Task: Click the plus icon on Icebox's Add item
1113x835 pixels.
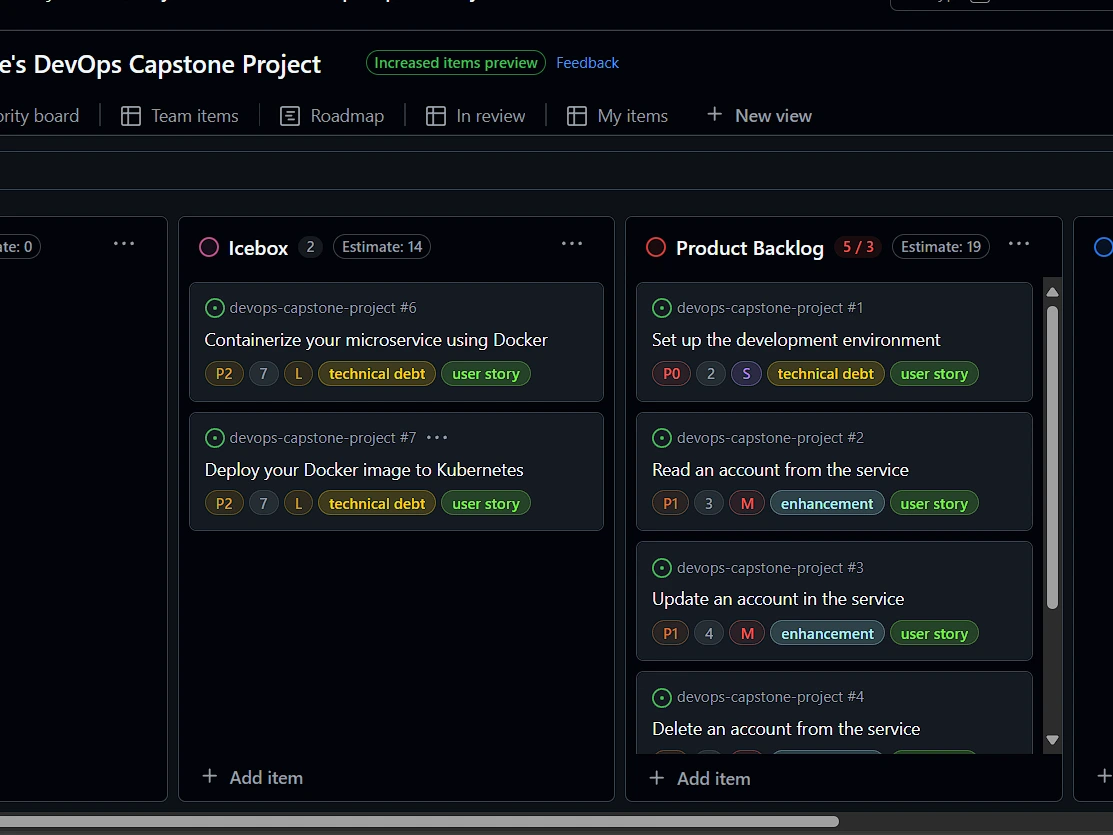Action: point(209,776)
